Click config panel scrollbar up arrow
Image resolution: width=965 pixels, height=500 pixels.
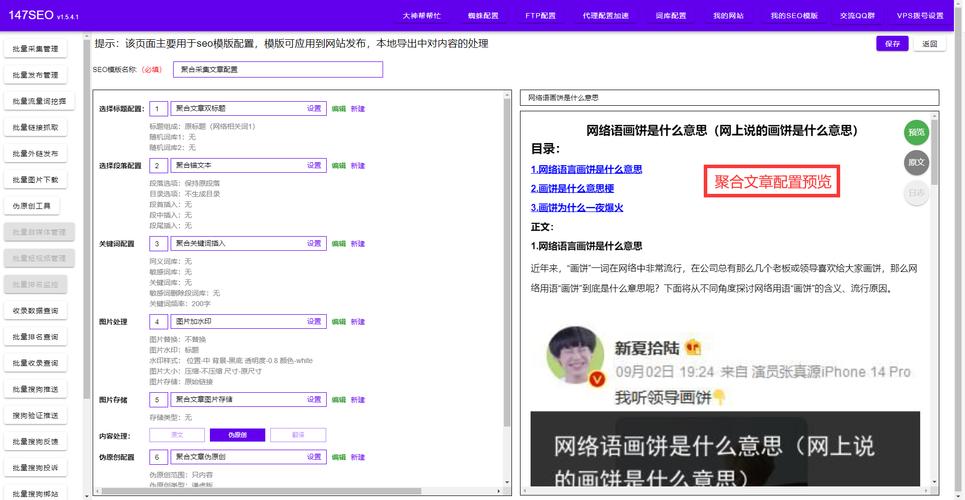(x=507, y=95)
